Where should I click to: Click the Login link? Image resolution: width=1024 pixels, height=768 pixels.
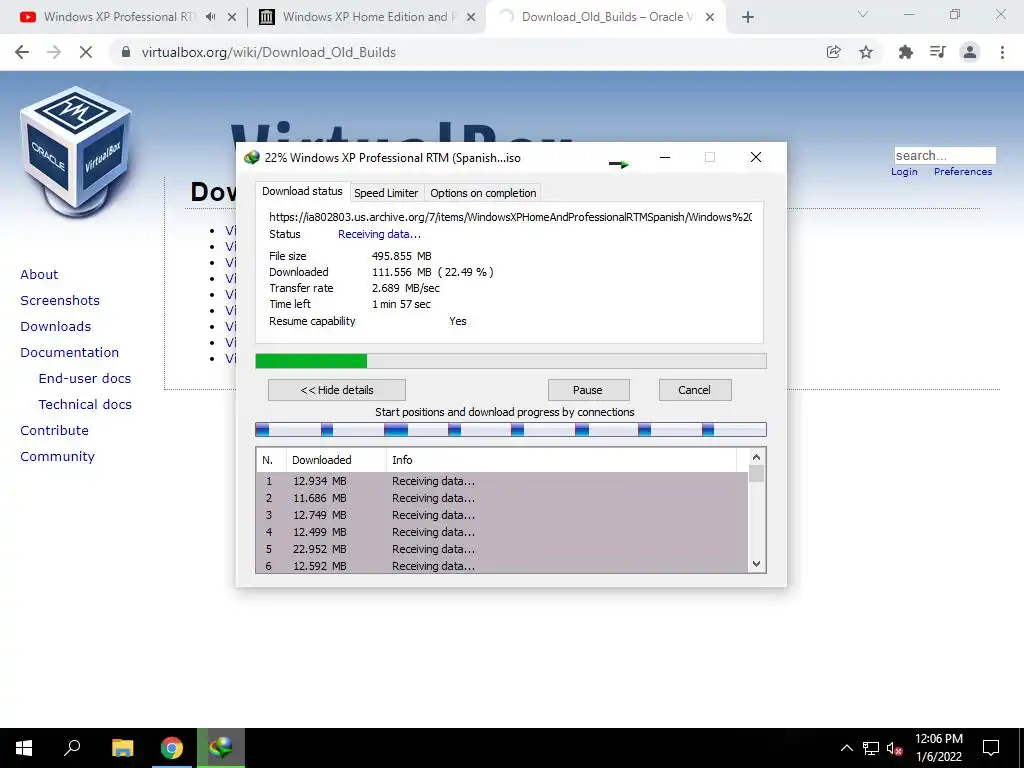click(x=904, y=171)
